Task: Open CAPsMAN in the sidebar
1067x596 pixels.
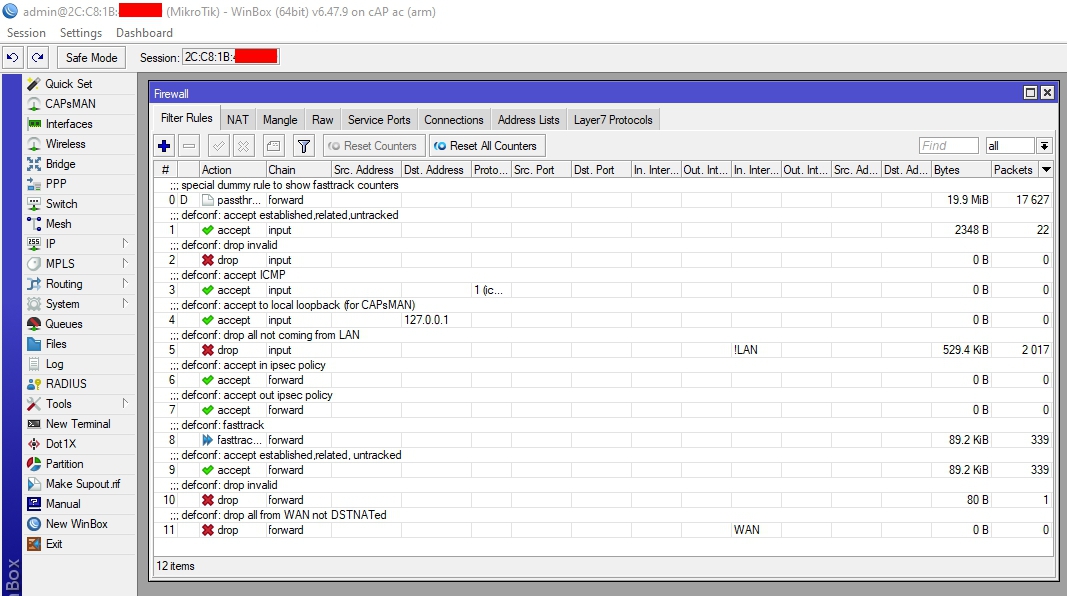Action: point(70,103)
